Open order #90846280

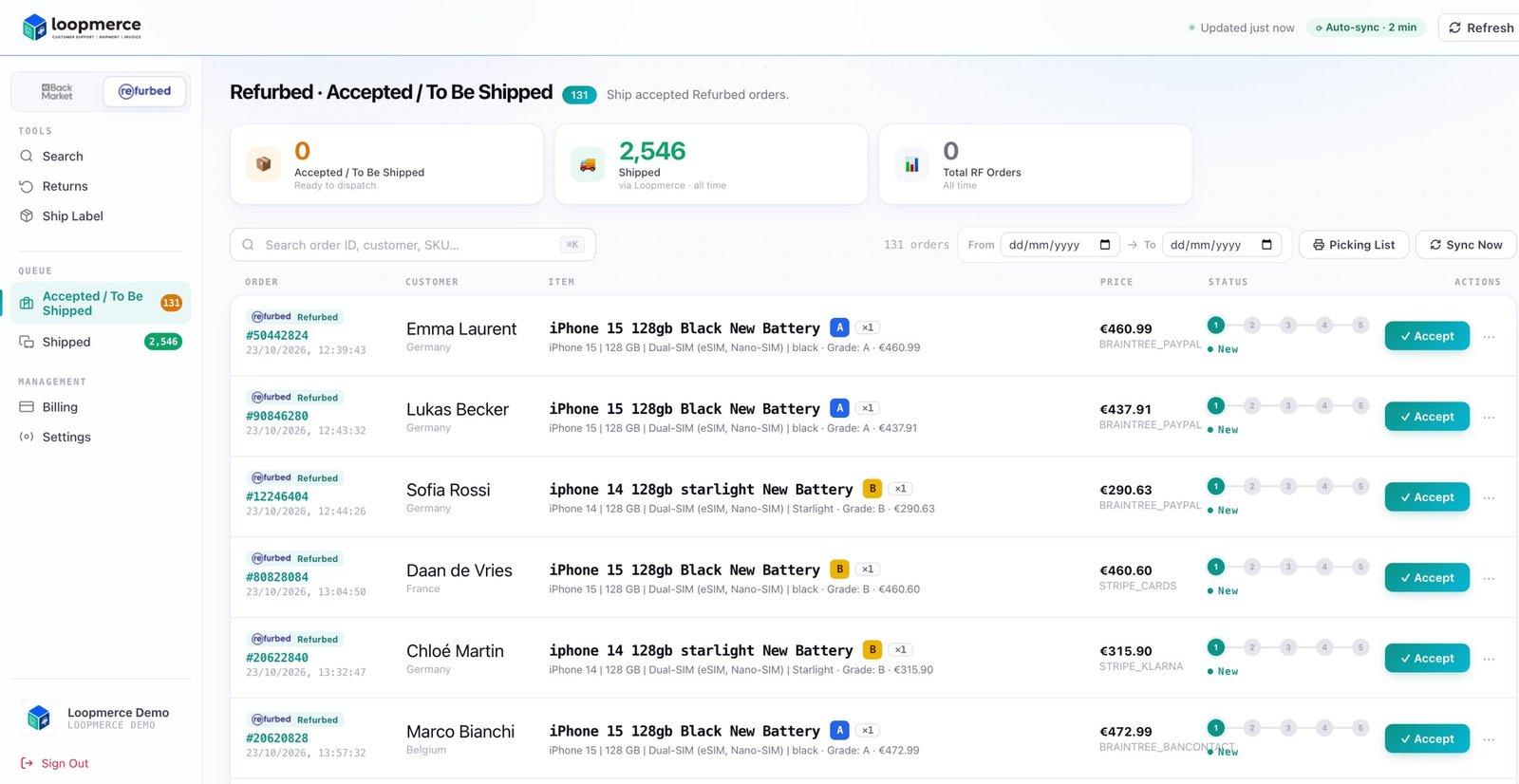[x=277, y=416]
